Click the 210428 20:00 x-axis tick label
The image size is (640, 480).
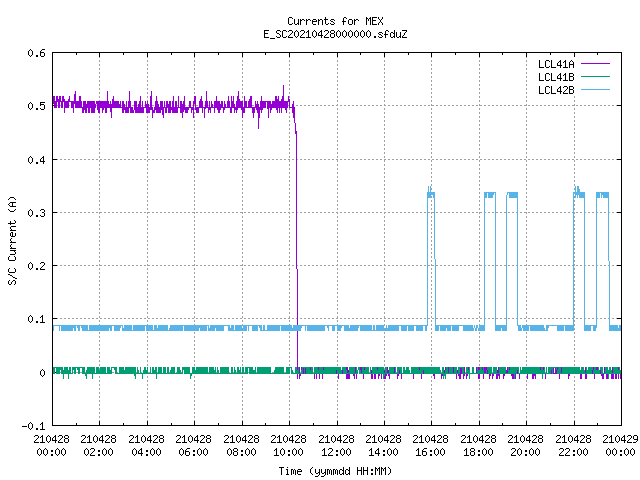525,446
